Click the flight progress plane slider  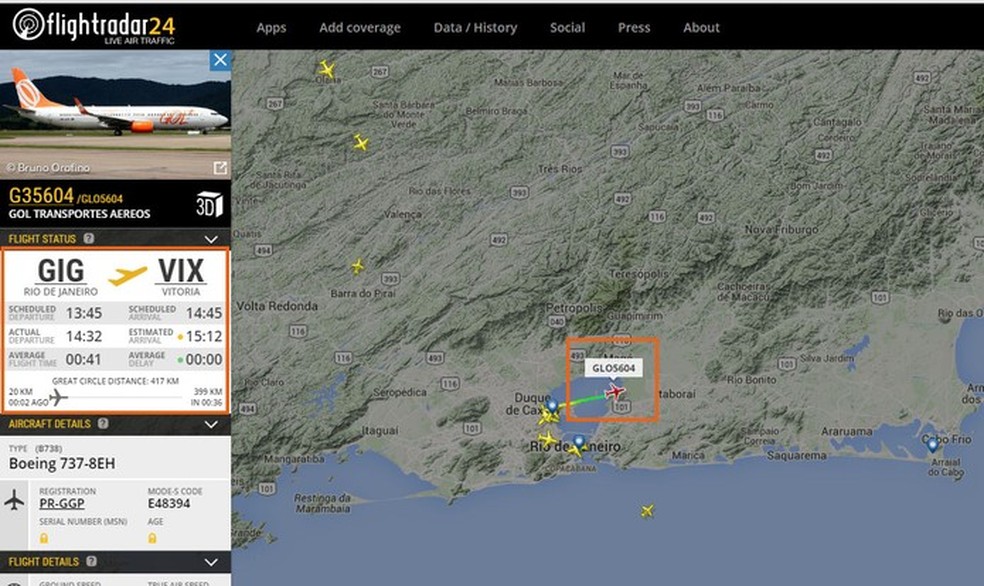(x=58, y=399)
